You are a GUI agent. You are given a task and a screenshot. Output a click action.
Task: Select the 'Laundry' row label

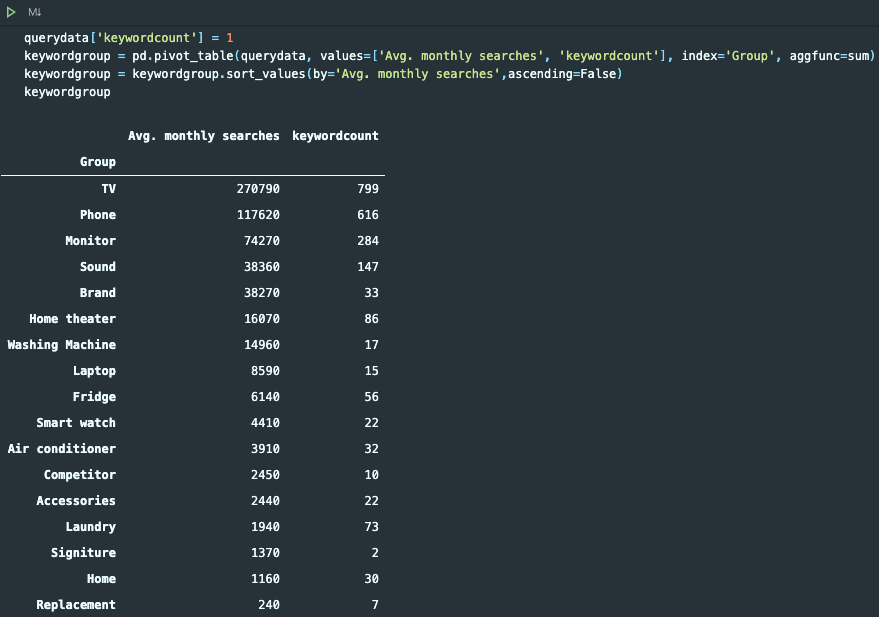[x=90, y=527]
